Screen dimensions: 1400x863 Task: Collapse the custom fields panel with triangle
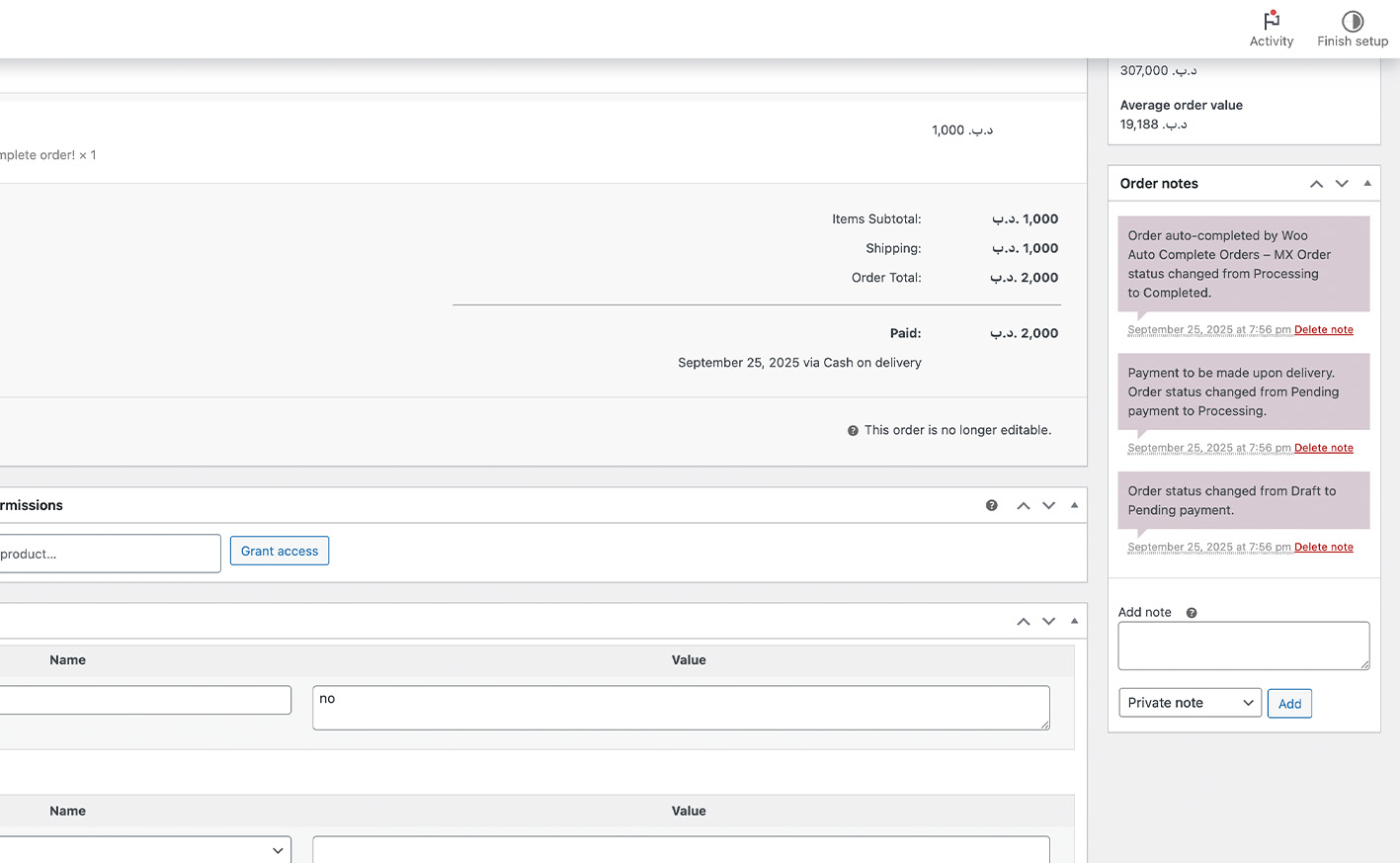click(1074, 621)
